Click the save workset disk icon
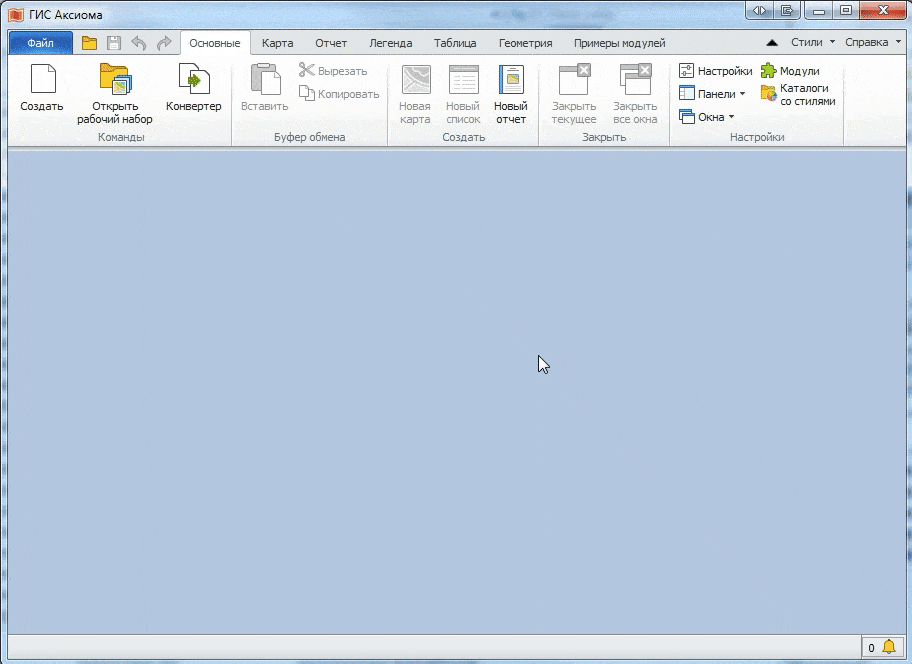Viewport: 912px width, 664px height. pyautogui.click(x=112, y=42)
